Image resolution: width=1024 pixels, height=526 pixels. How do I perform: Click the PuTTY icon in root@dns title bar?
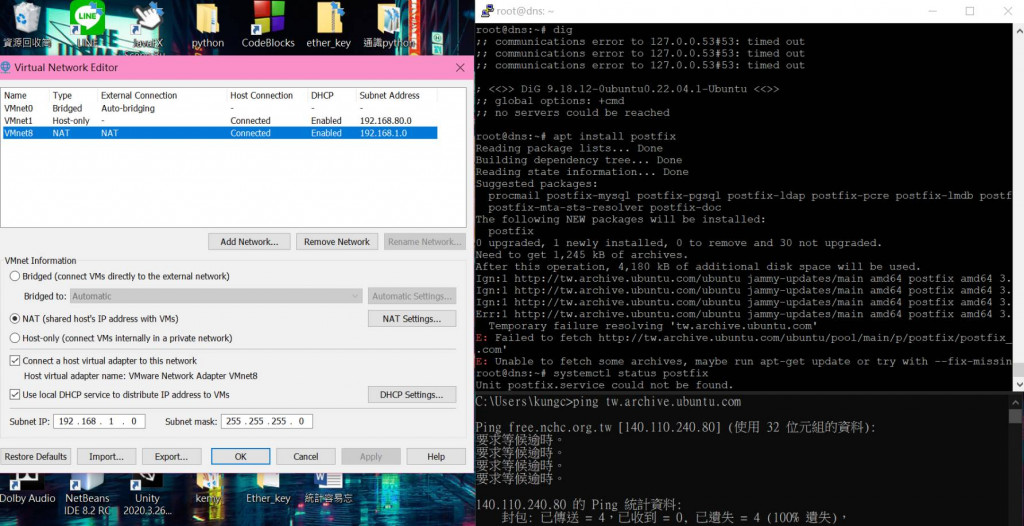[x=487, y=11]
